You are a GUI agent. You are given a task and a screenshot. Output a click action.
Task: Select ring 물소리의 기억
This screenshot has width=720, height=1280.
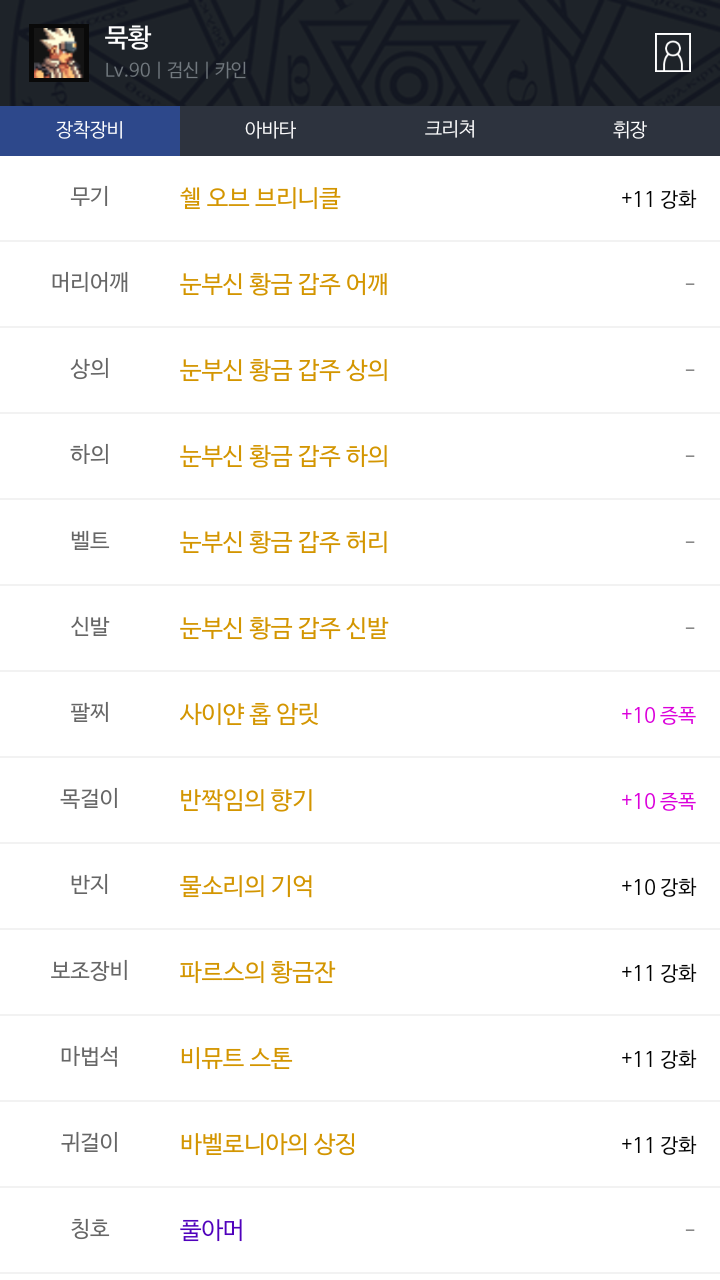[x=246, y=886]
